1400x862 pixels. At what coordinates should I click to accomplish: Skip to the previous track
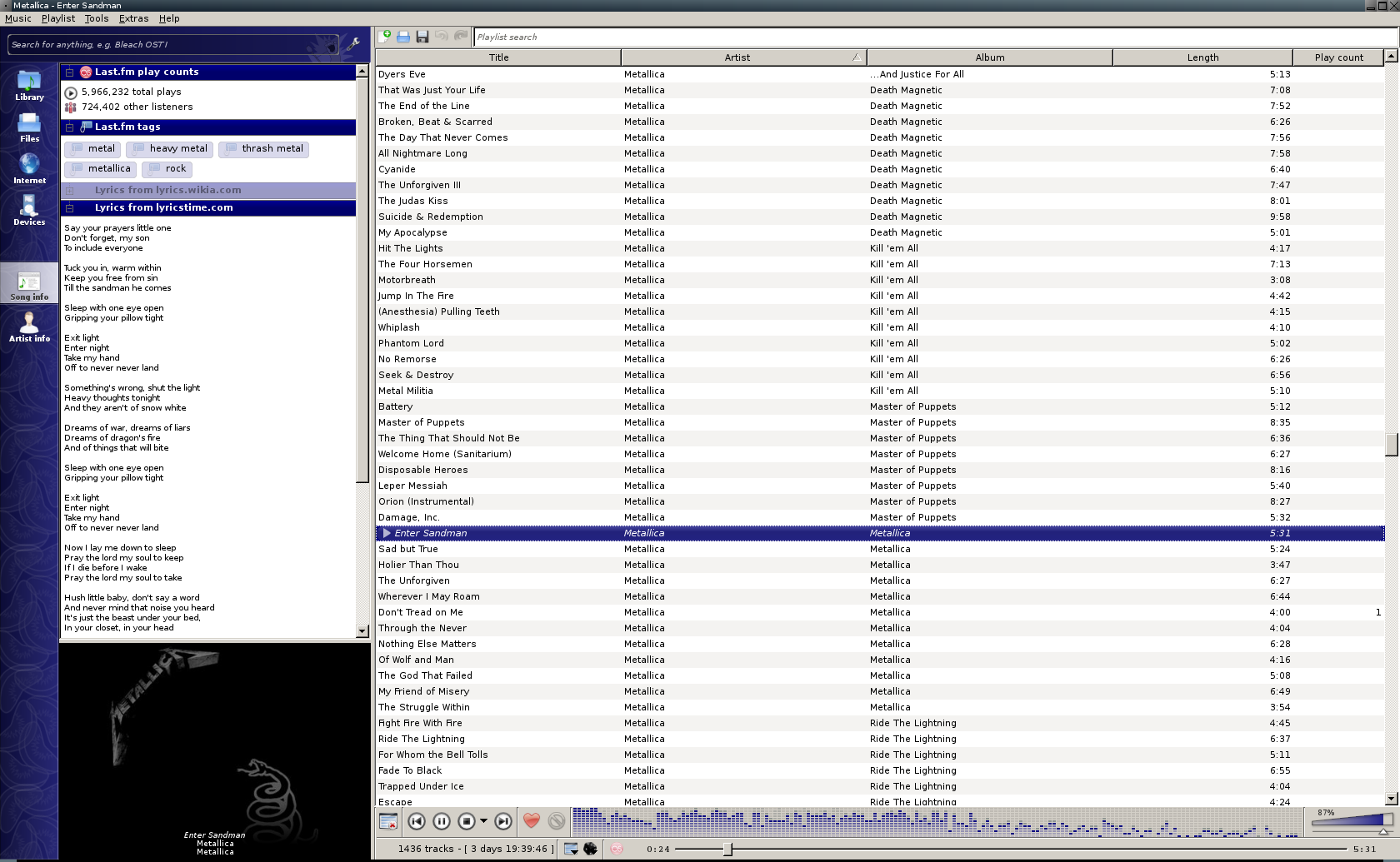tap(417, 821)
